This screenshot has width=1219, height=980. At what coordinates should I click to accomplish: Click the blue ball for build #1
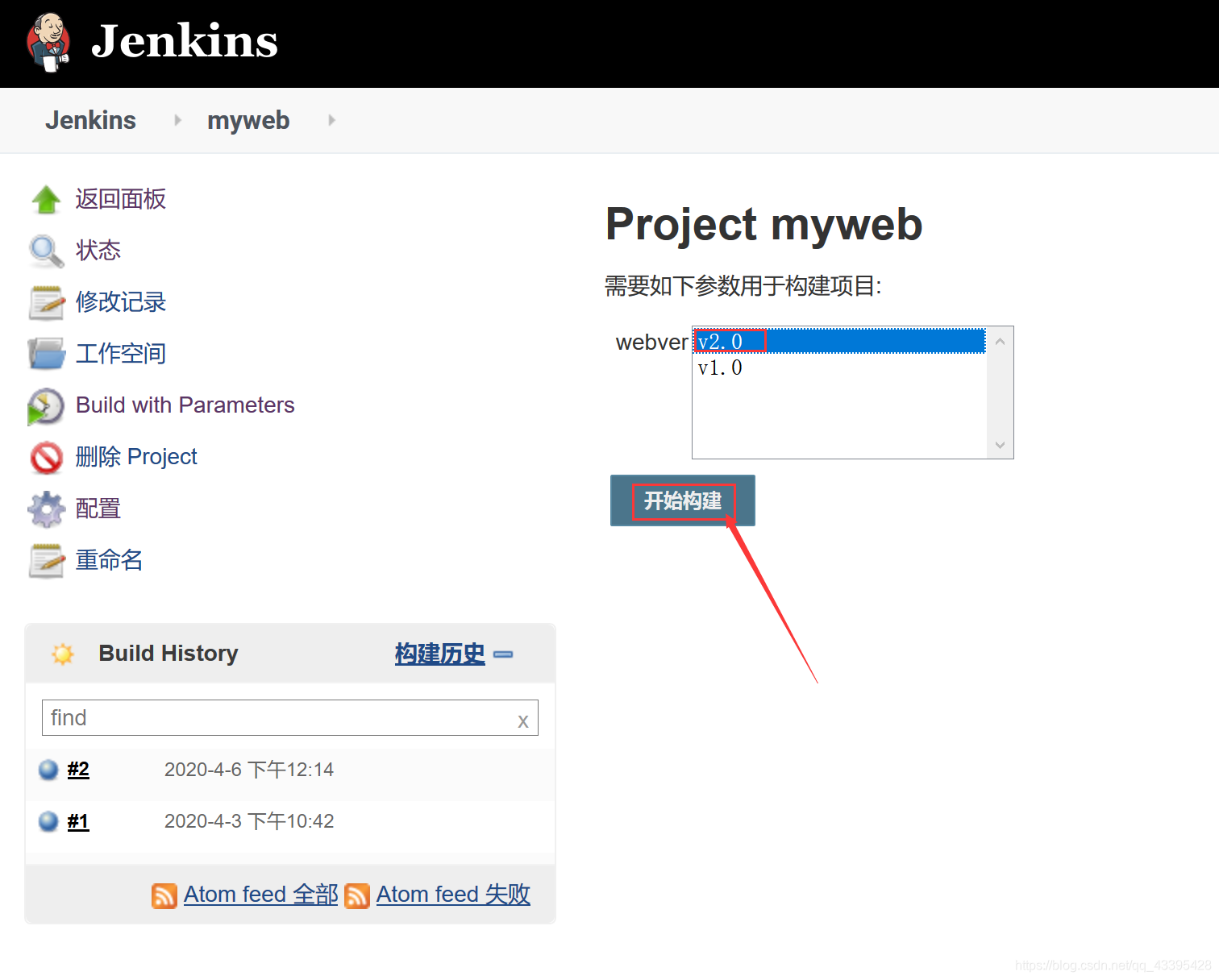(x=48, y=821)
